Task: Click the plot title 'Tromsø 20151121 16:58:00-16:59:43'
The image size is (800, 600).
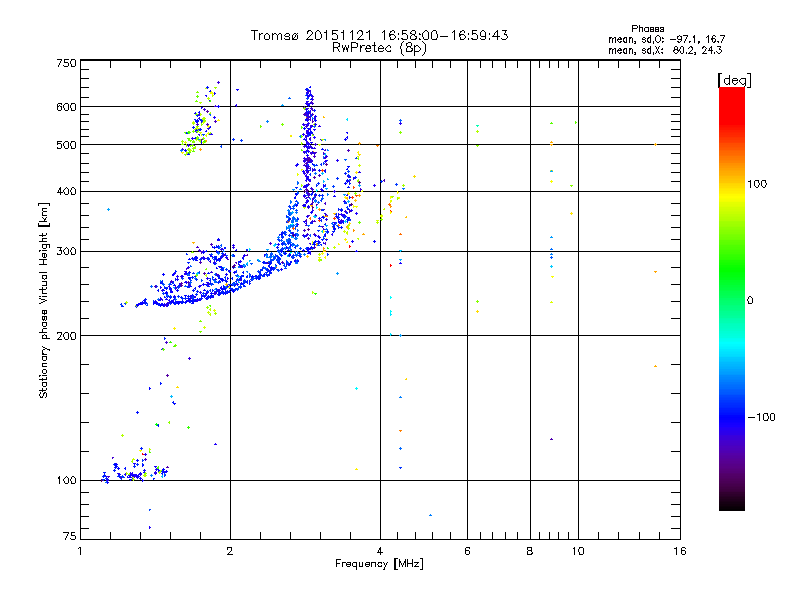Action: (x=379, y=35)
